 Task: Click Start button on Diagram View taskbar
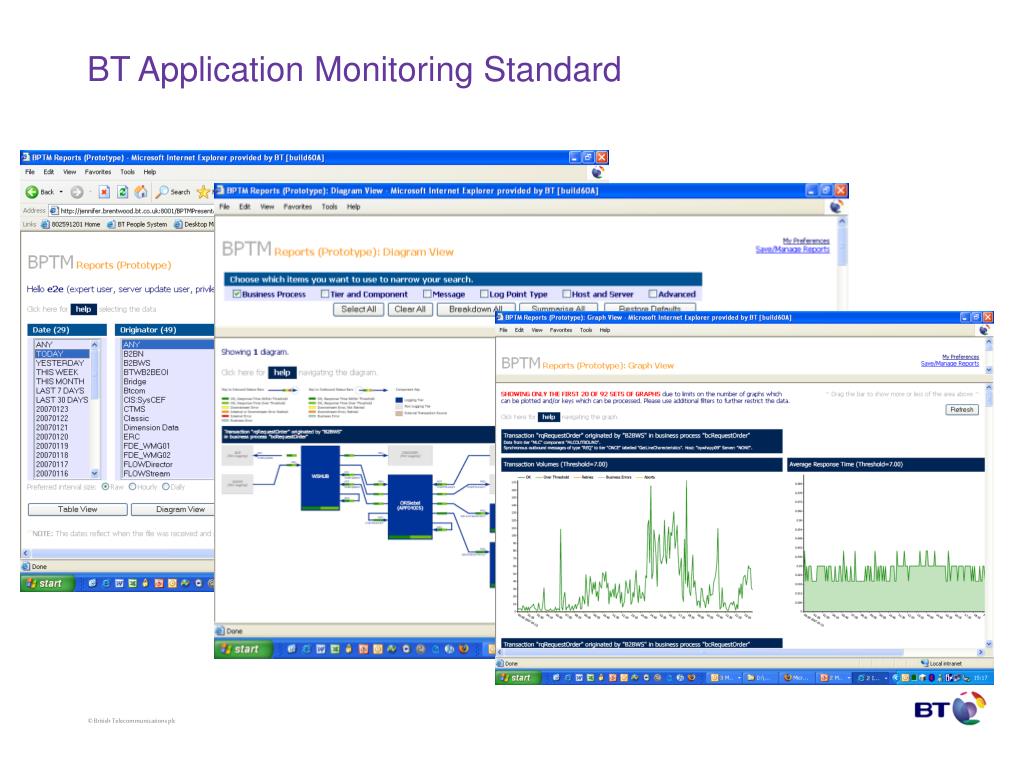(x=242, y=648)
